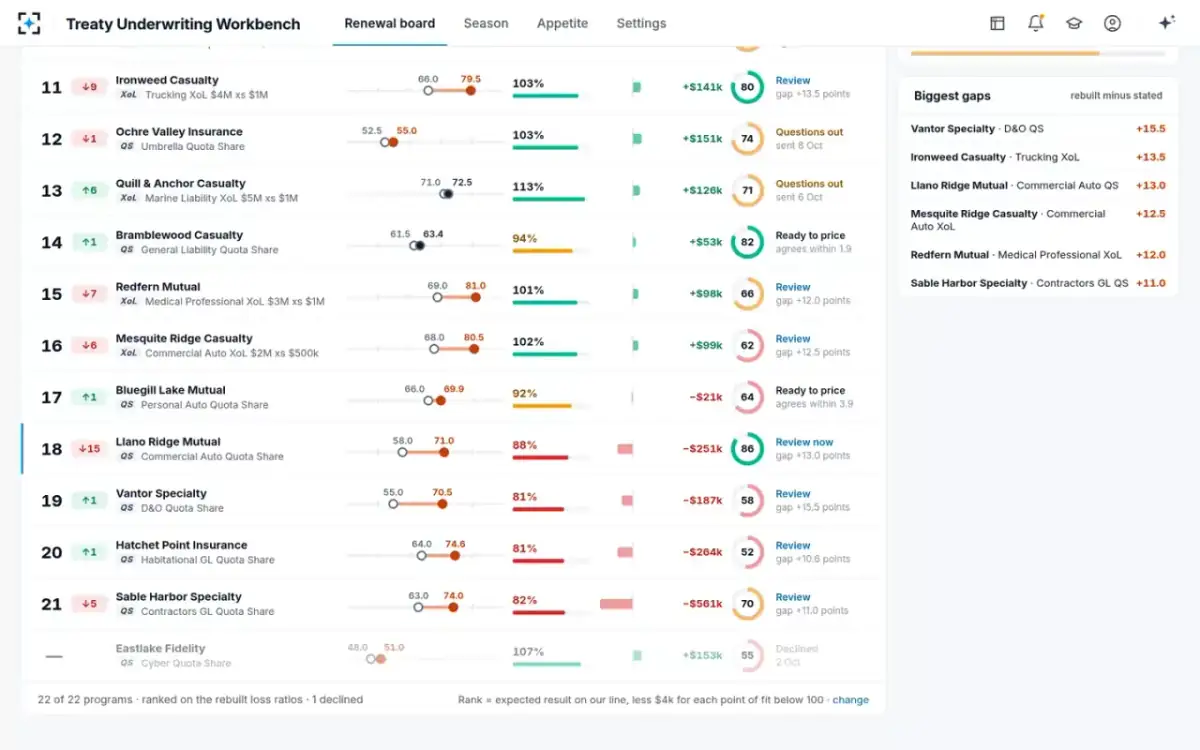This screenshot has width=1200, height=750.
Task: Open Mesquite Ridge Casualty entry in Biggest gaps
Action: 1038,220
